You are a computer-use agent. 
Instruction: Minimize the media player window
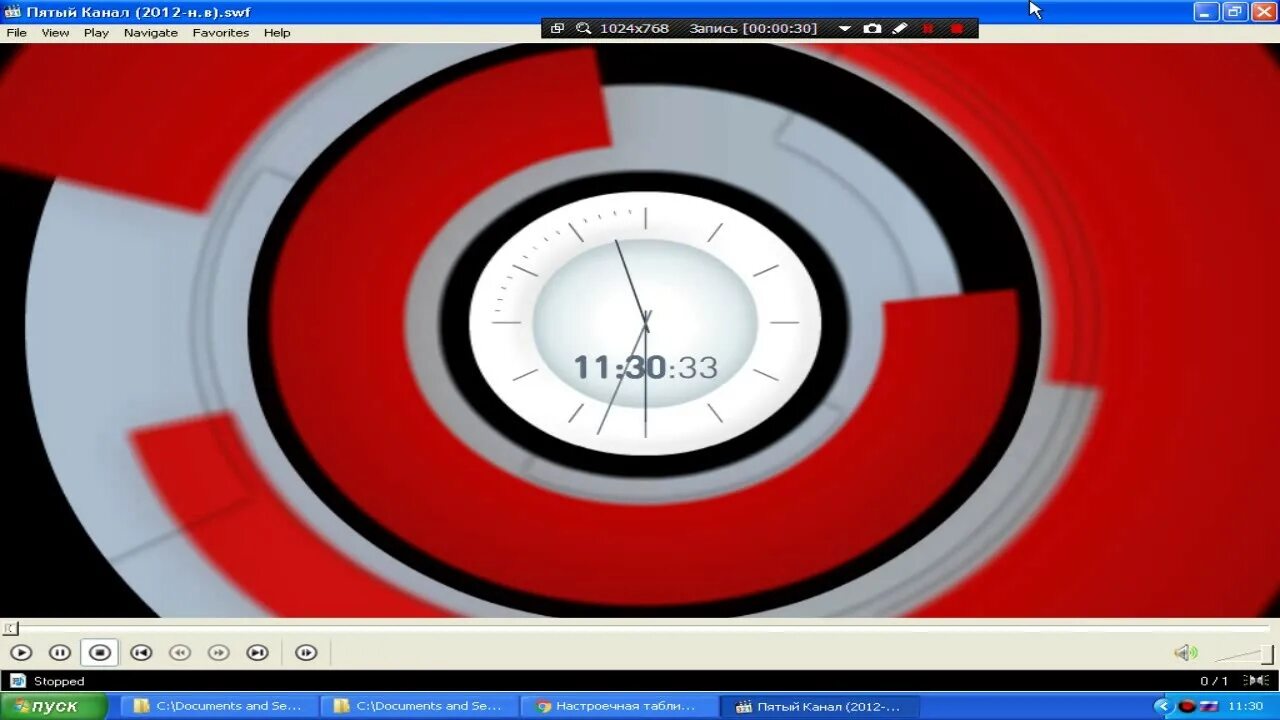tap(1207, 12)
